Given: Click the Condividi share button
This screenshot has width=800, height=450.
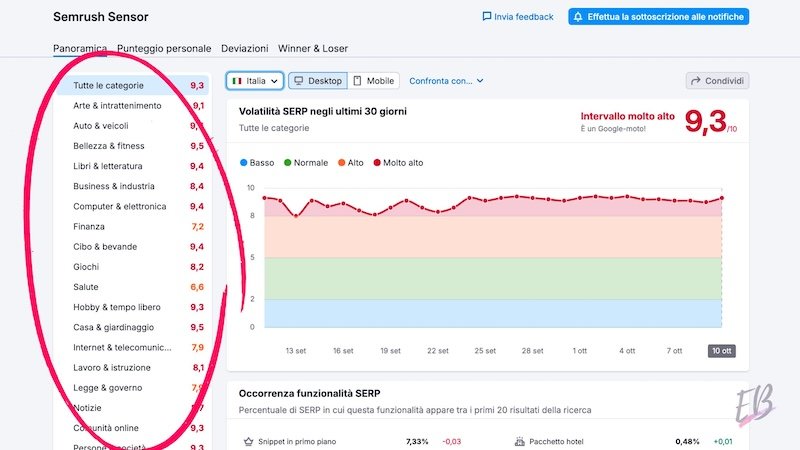Looking at the screenshot, I should click(717, 81).
